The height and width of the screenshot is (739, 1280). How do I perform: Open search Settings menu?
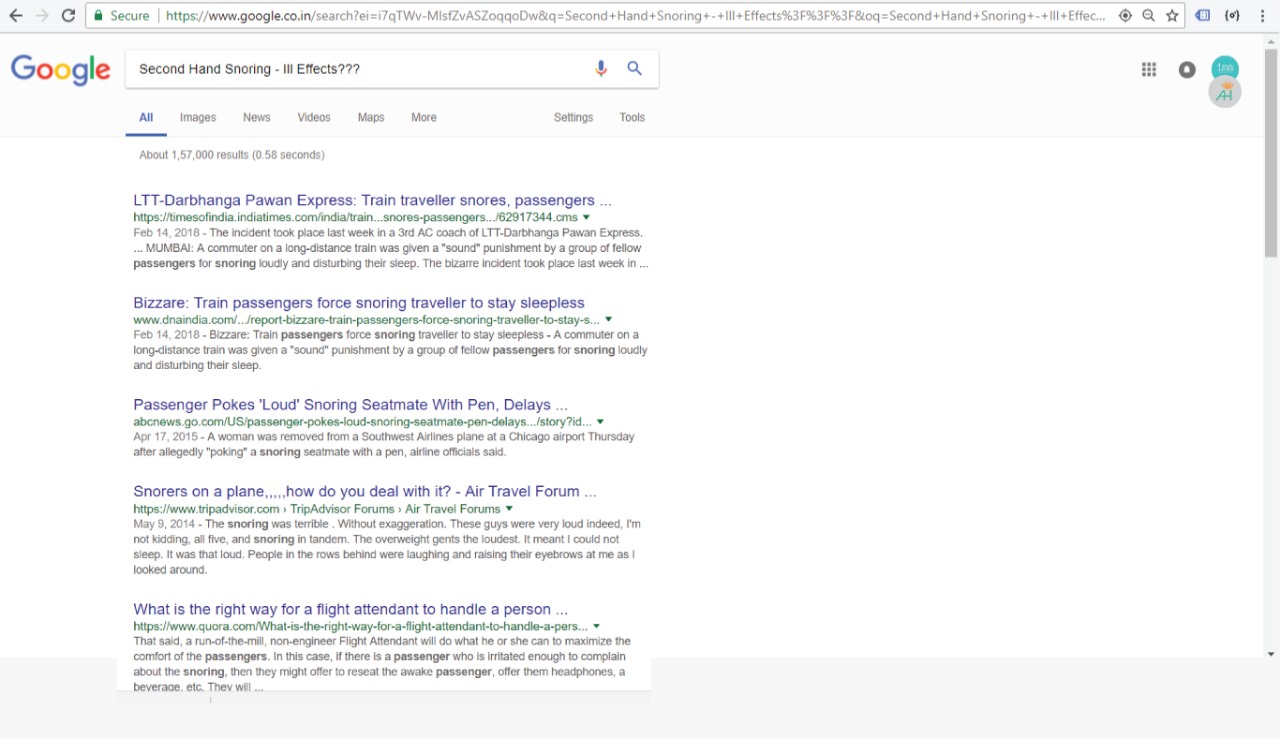click(x=574, y=117)
